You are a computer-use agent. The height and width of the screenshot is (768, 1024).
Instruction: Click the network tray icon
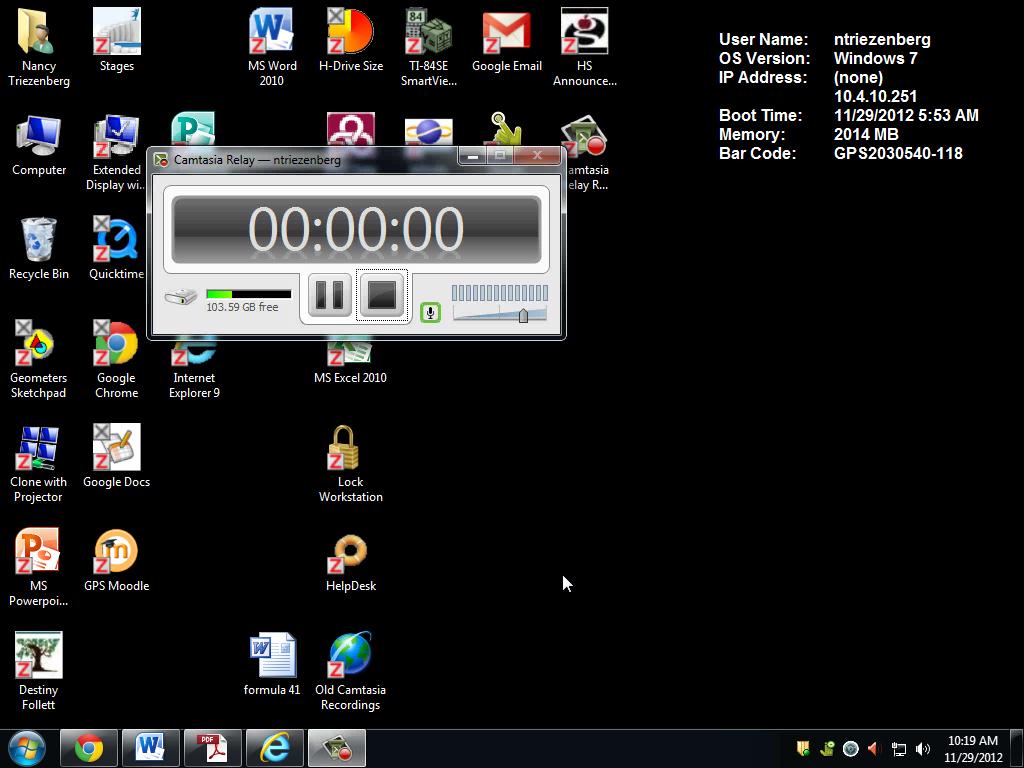click(x=899, y=749)
